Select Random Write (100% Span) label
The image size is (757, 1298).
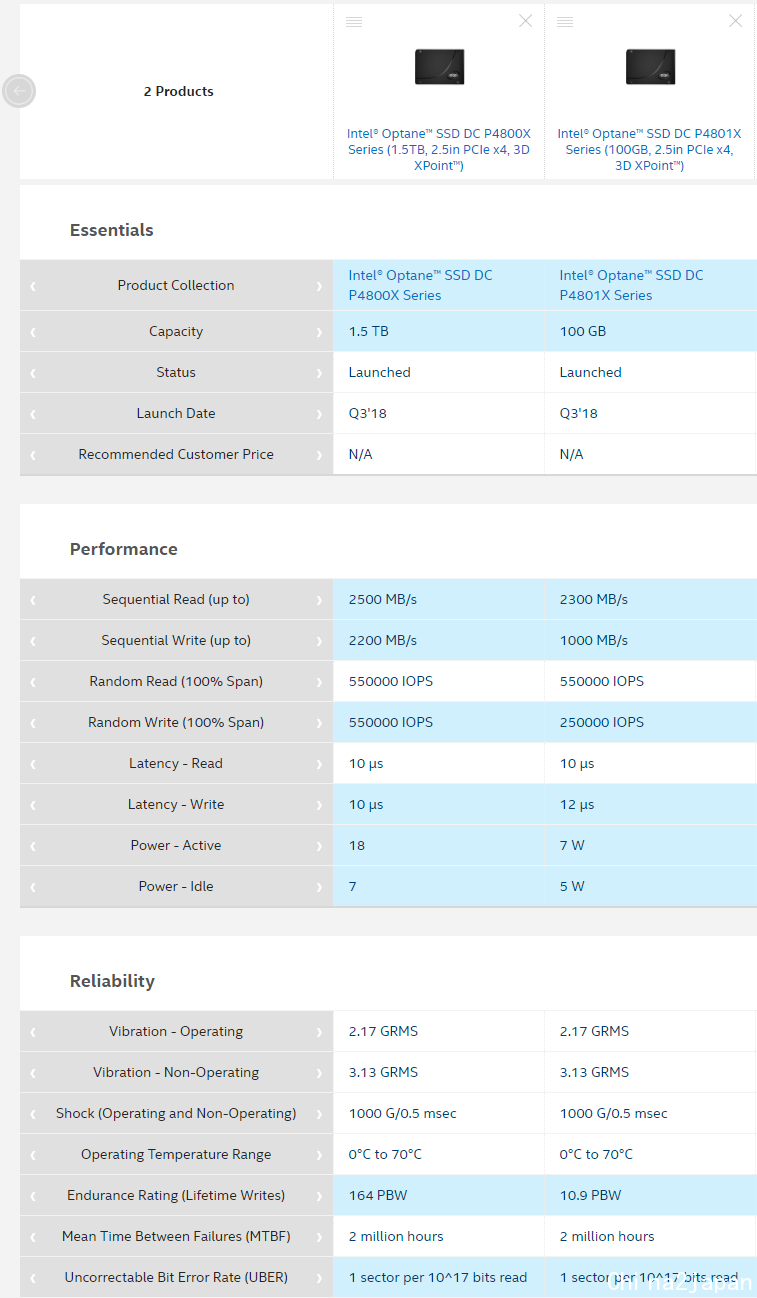pyautogui.click(x=176, y=722)
